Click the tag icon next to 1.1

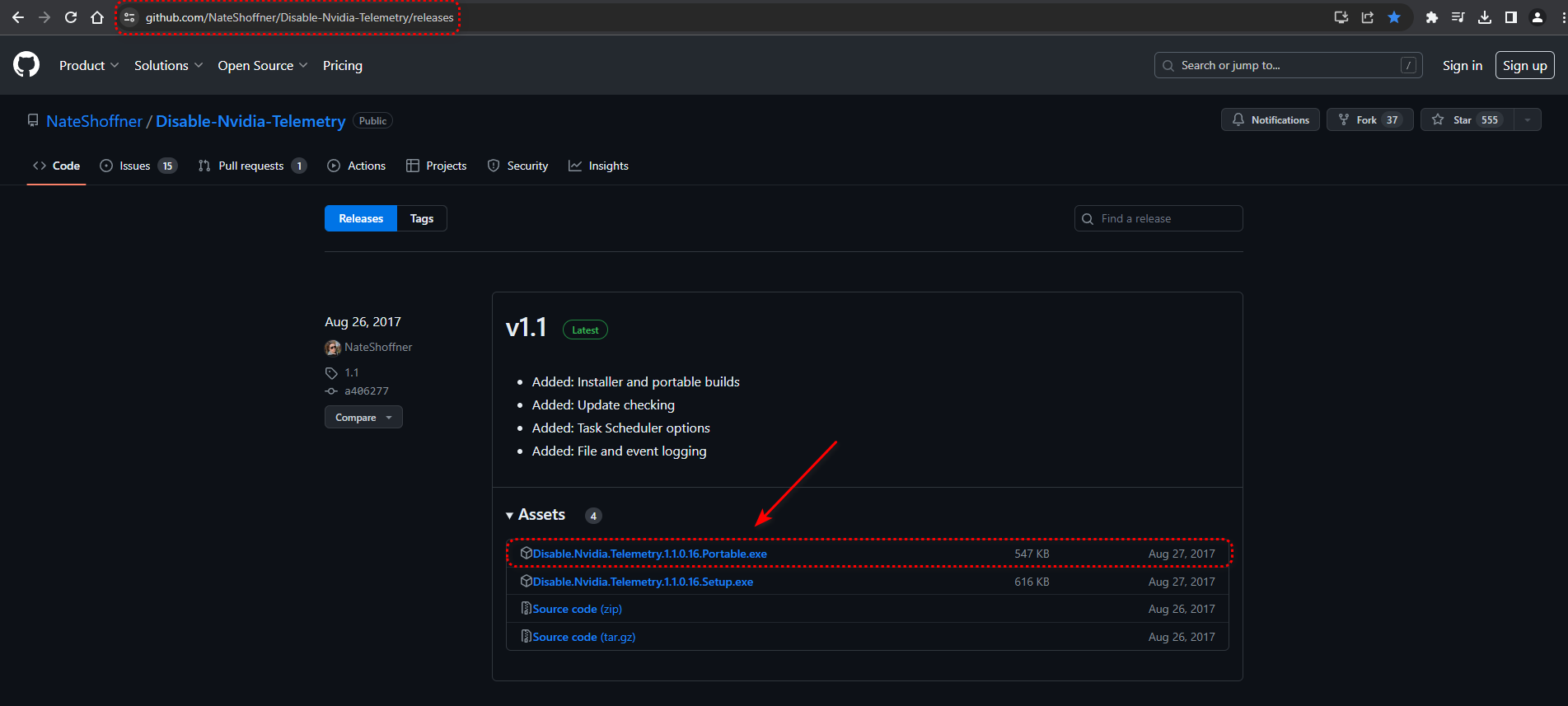(331, 373)
